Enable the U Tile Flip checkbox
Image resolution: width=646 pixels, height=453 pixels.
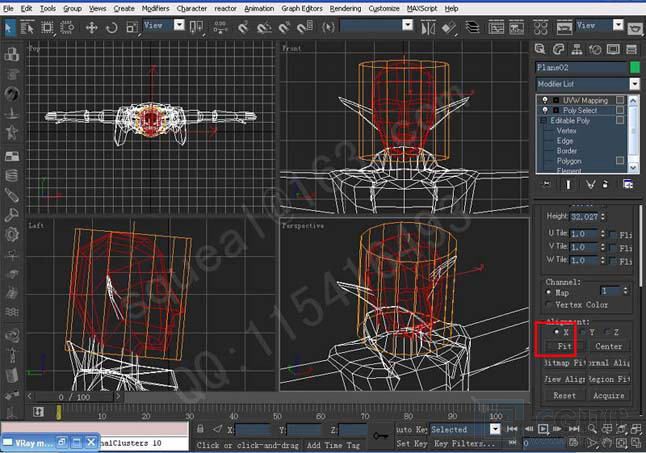point(613,235)
